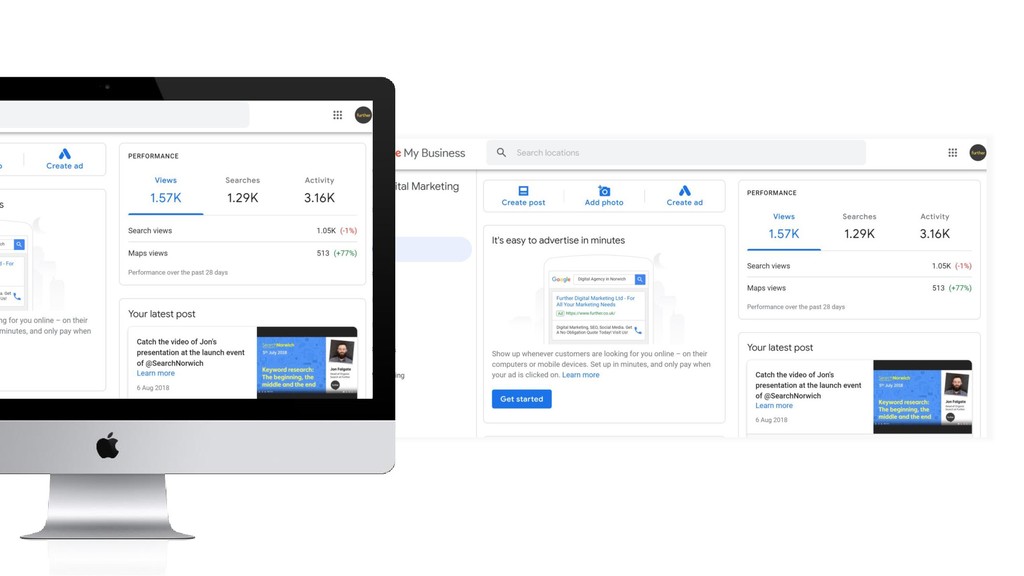Open Google apps grid in right window
Screen dimensions: 1024x576
tap(952, 153)
